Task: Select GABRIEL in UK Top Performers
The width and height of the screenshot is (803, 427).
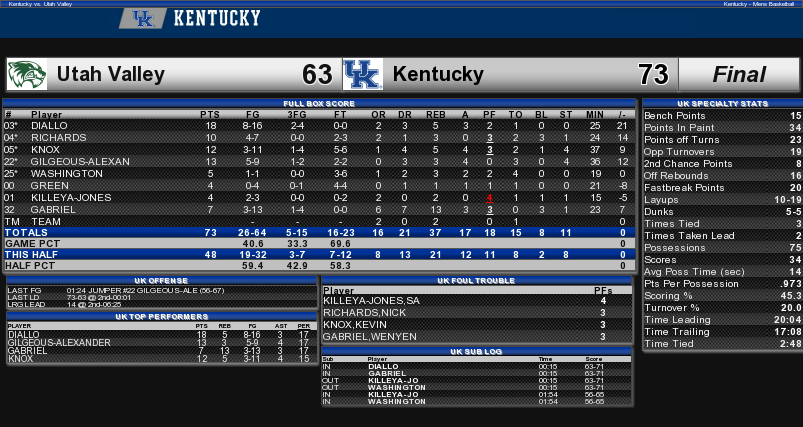Action: point(161,351)
